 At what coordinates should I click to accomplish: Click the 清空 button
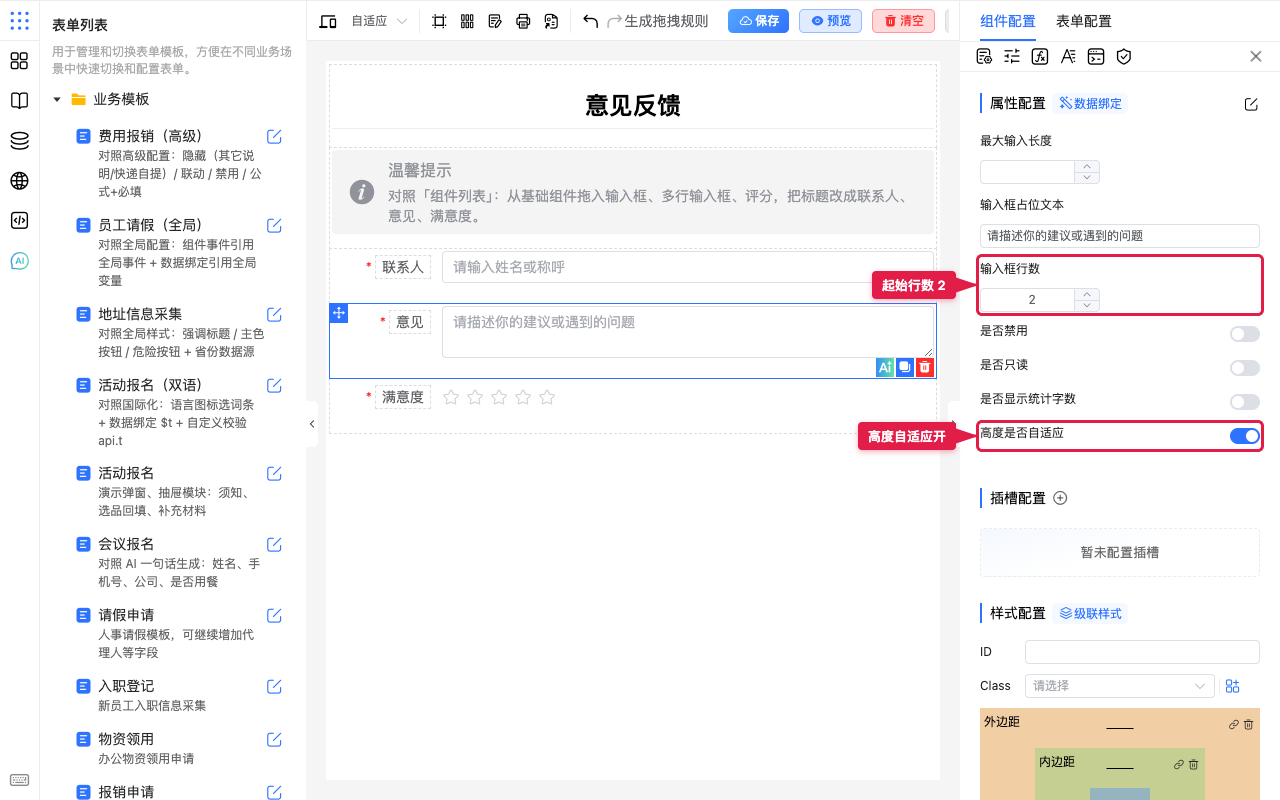pyautogui.click(x=903, y=21)
